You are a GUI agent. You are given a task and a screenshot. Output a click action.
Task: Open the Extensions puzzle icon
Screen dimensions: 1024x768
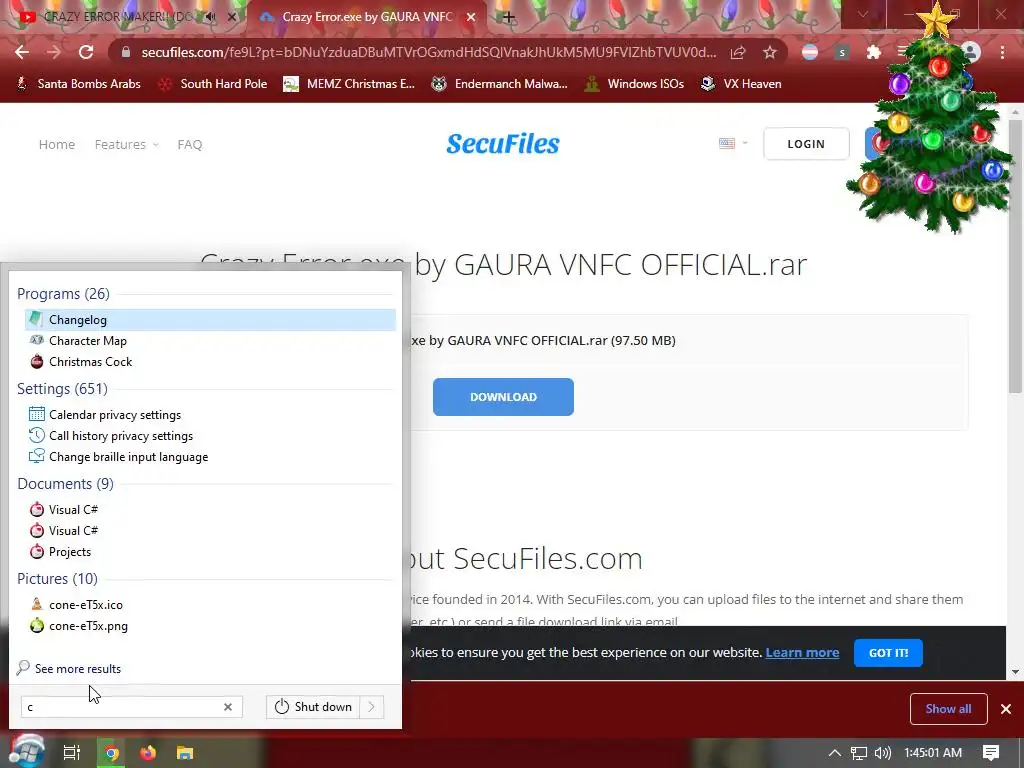point(873,52)
